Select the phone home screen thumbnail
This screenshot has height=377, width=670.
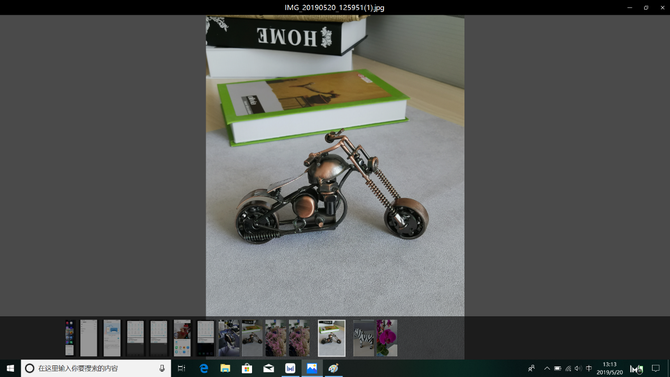(x=69, y=338)
